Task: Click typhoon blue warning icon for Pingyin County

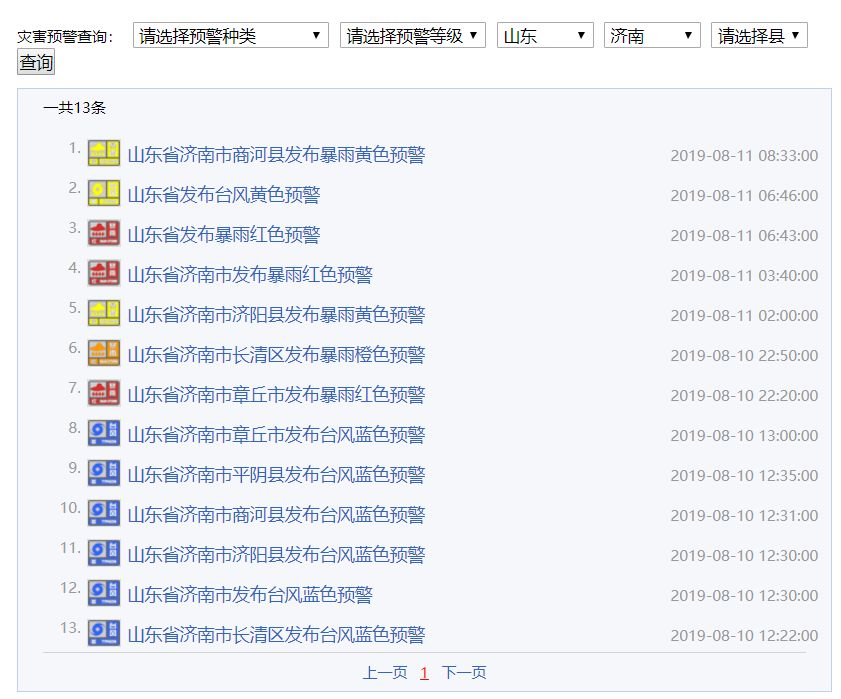Action: tap(104, 473)
